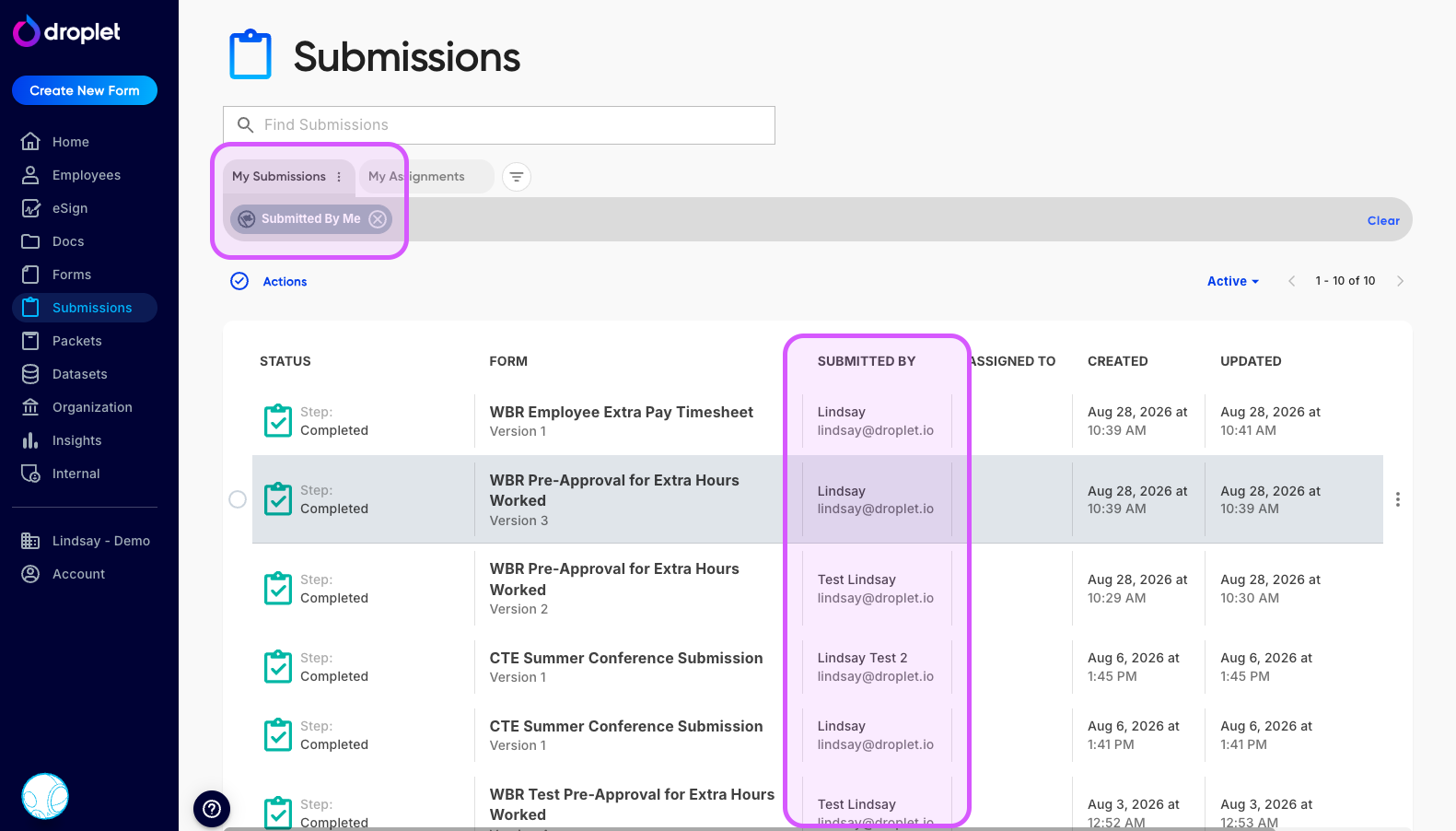Open the Actions menu link
Screen dimensions: 1456x831
pyautogui.click(x=285, y=282)
